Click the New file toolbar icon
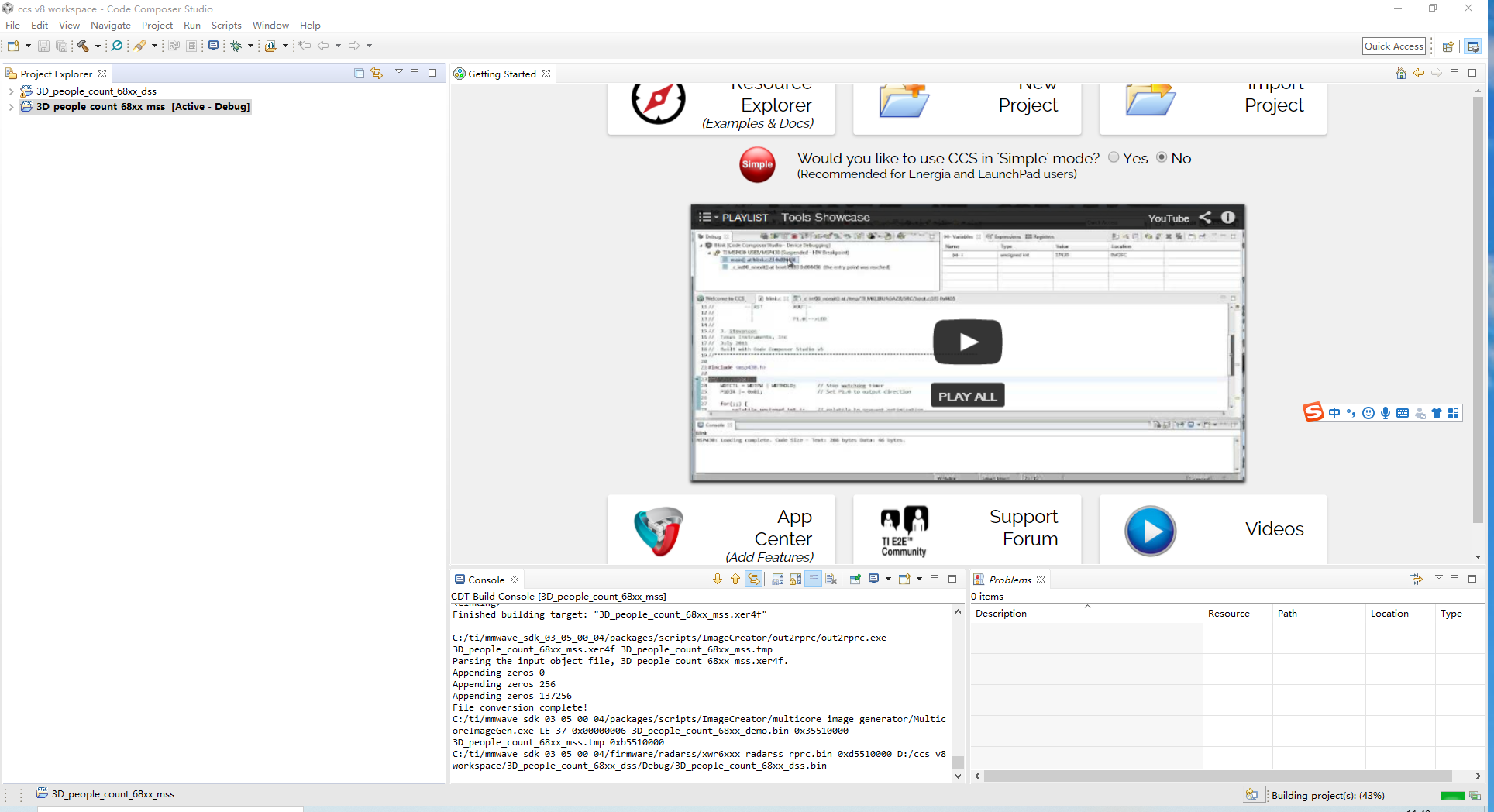The width and height of the screenshot is (1494, 812). tap(13, 46)
